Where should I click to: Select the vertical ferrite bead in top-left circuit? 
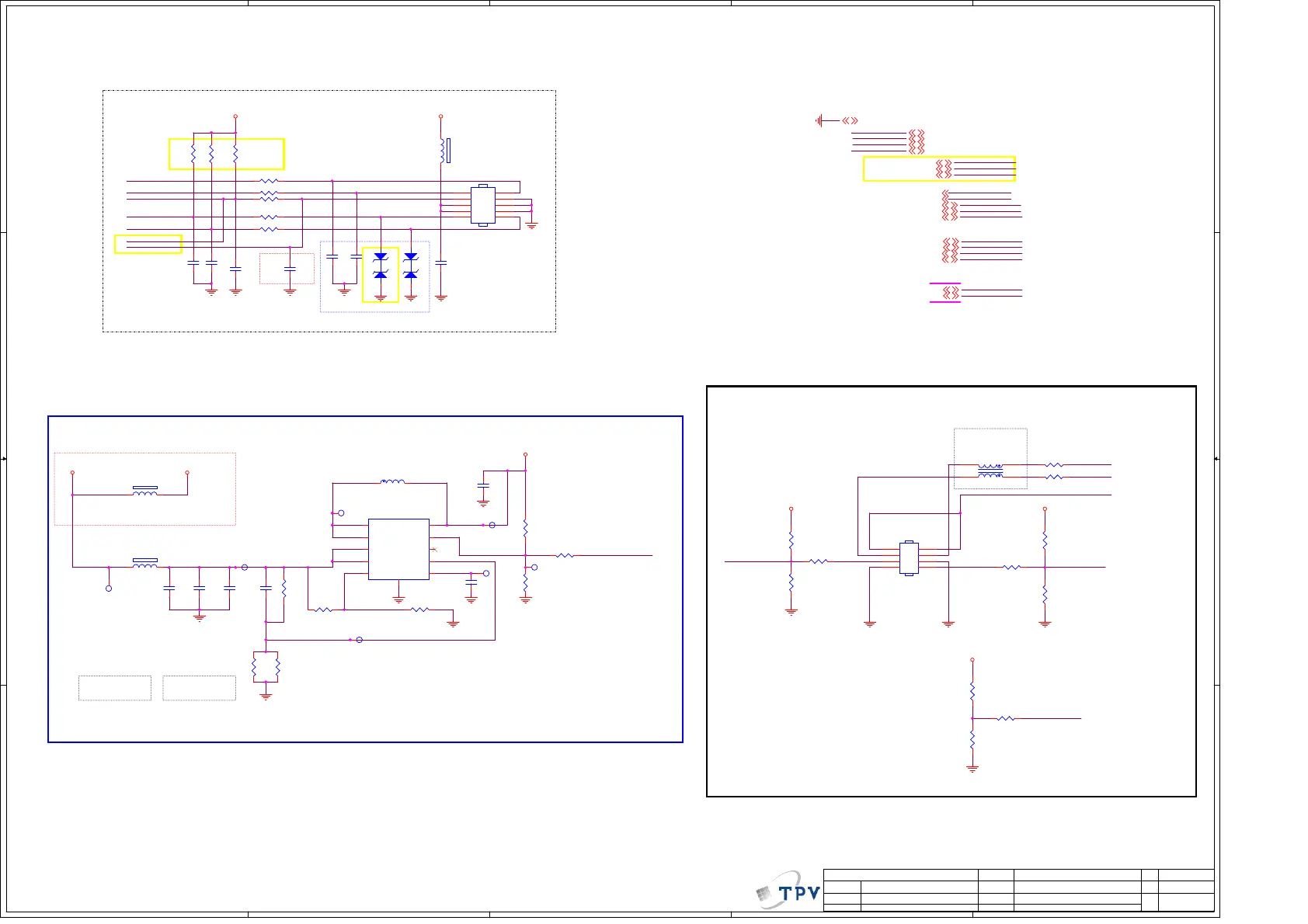444,151
